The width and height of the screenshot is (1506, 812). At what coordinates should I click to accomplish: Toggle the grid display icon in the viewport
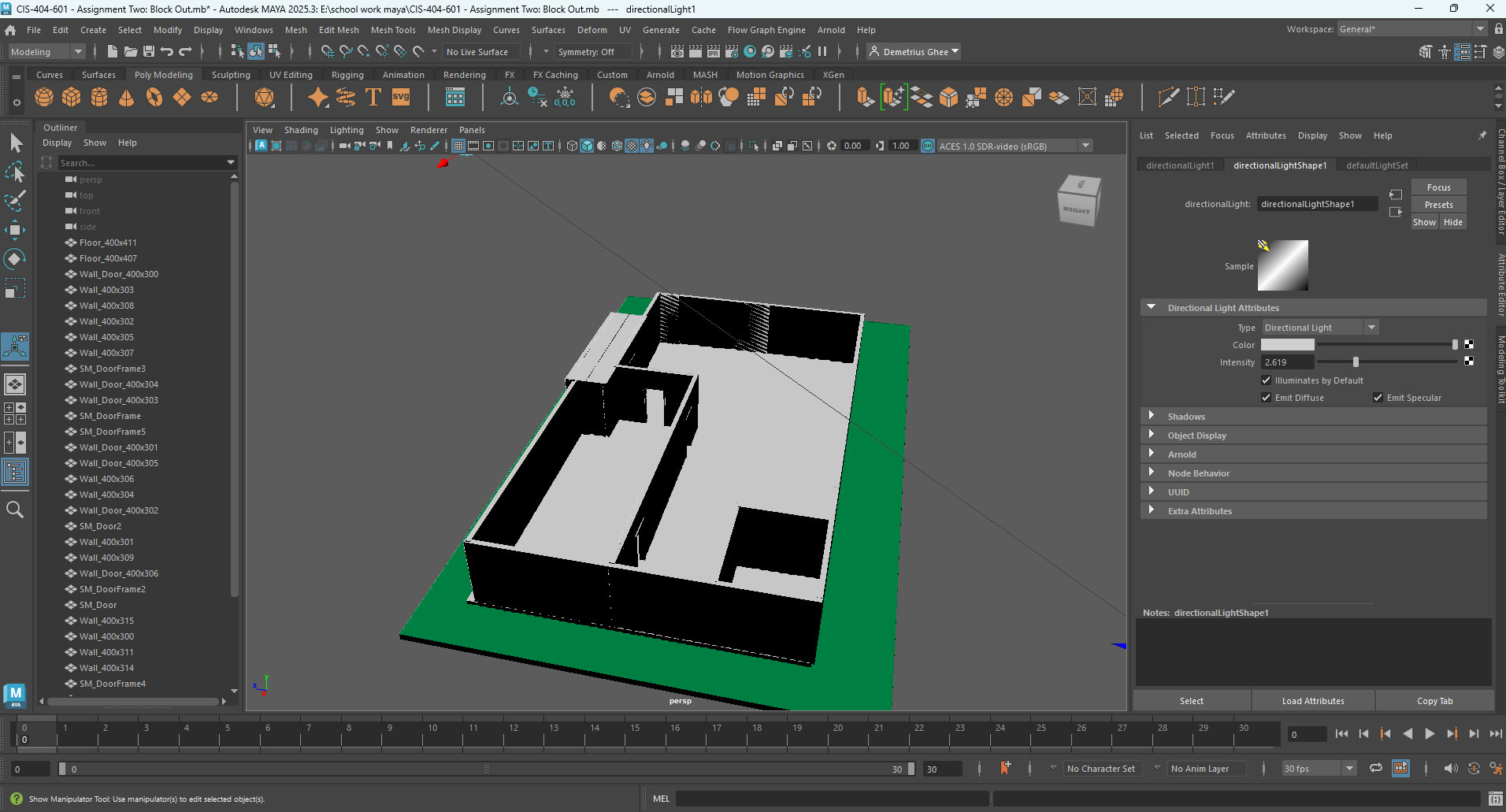[x=458, y=146]
